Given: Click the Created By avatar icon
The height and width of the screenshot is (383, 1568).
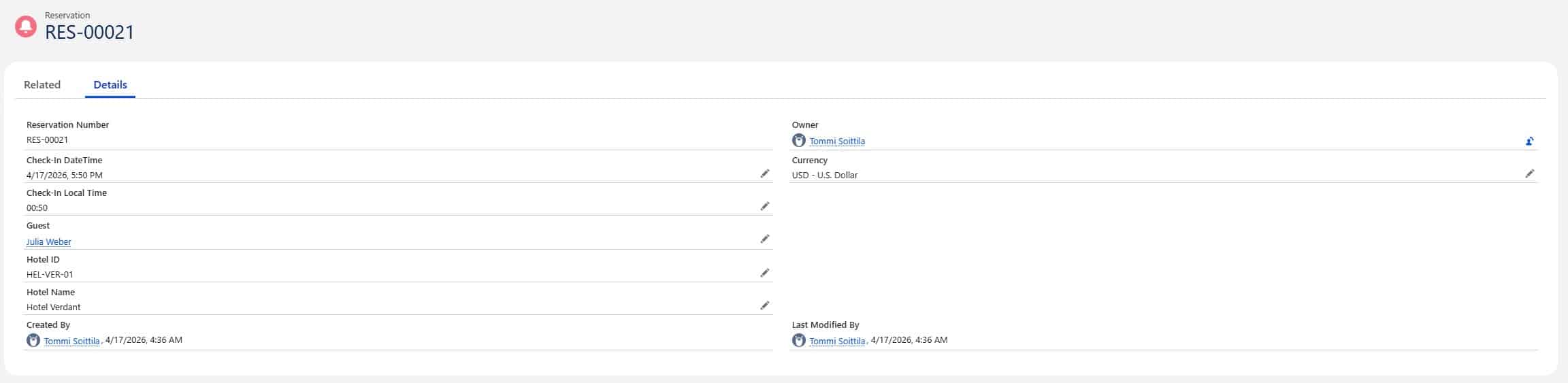Looking at the screenshot, I should pos(33,341).
